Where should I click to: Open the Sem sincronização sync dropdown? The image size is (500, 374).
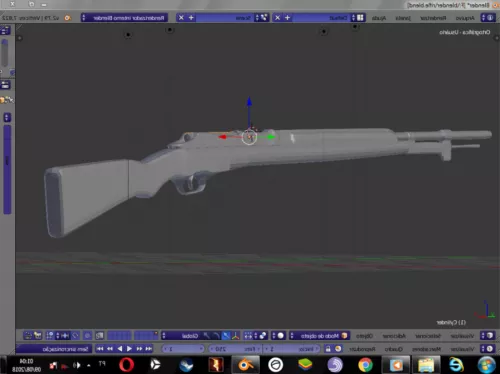pyautogui.click(x=53, y=349)
